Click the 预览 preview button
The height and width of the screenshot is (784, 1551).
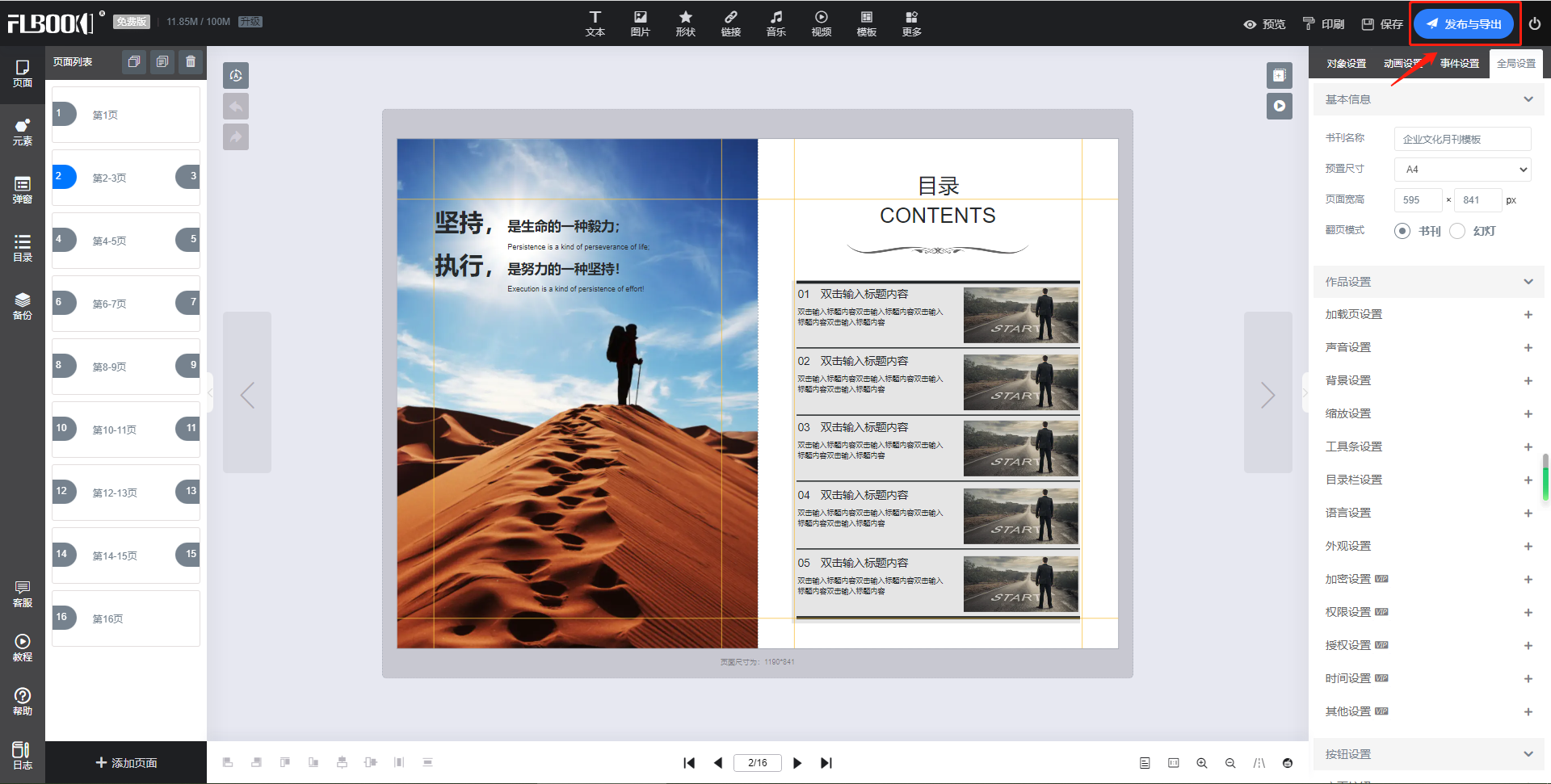pos(1265,24)
